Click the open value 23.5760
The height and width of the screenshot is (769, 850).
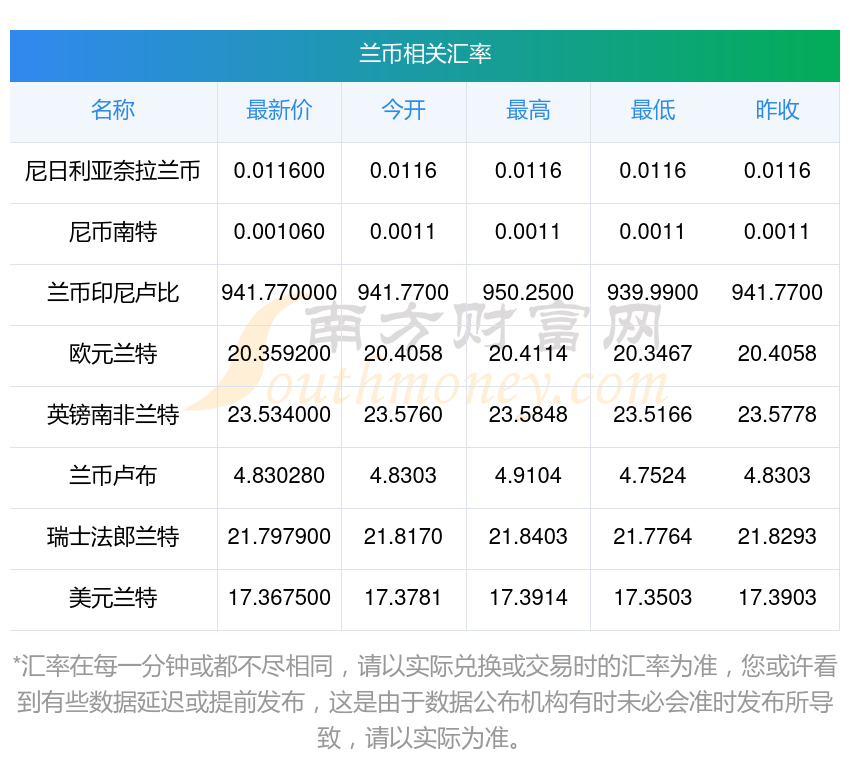(x=403, y=415)
